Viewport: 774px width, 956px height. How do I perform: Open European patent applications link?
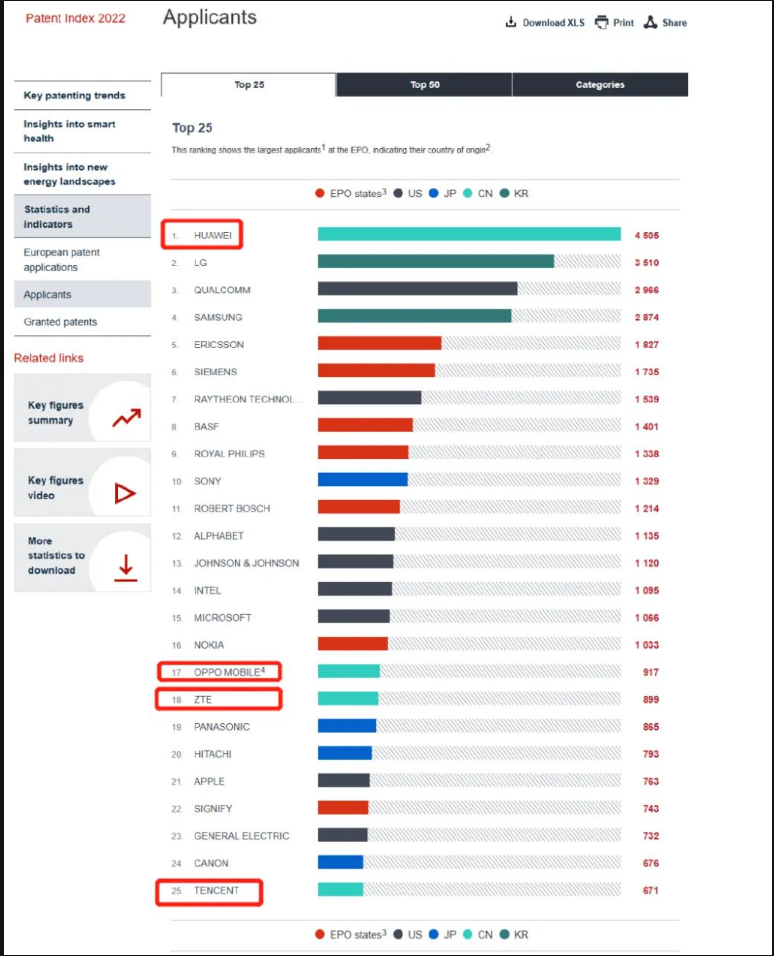[x=62, y=260]
